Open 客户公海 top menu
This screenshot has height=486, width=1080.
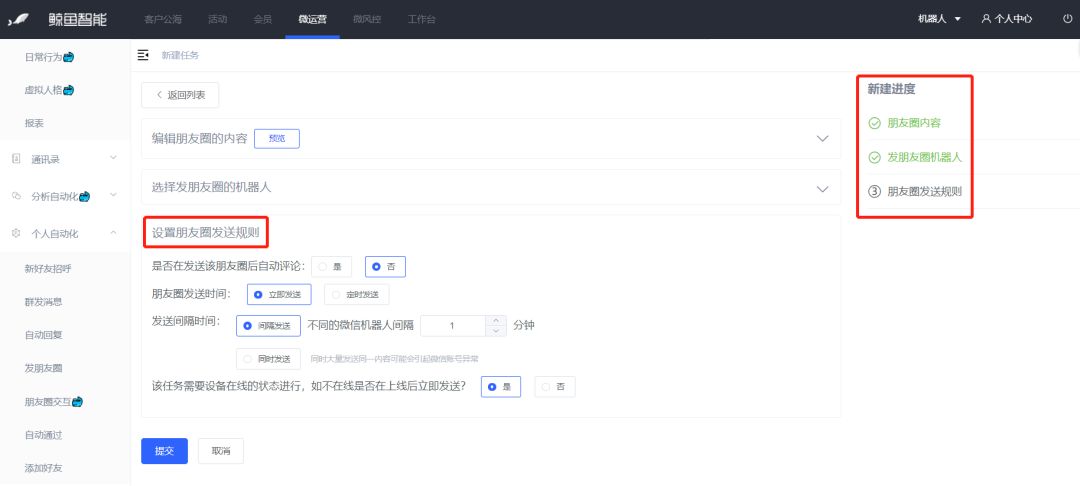click(163, 19)
